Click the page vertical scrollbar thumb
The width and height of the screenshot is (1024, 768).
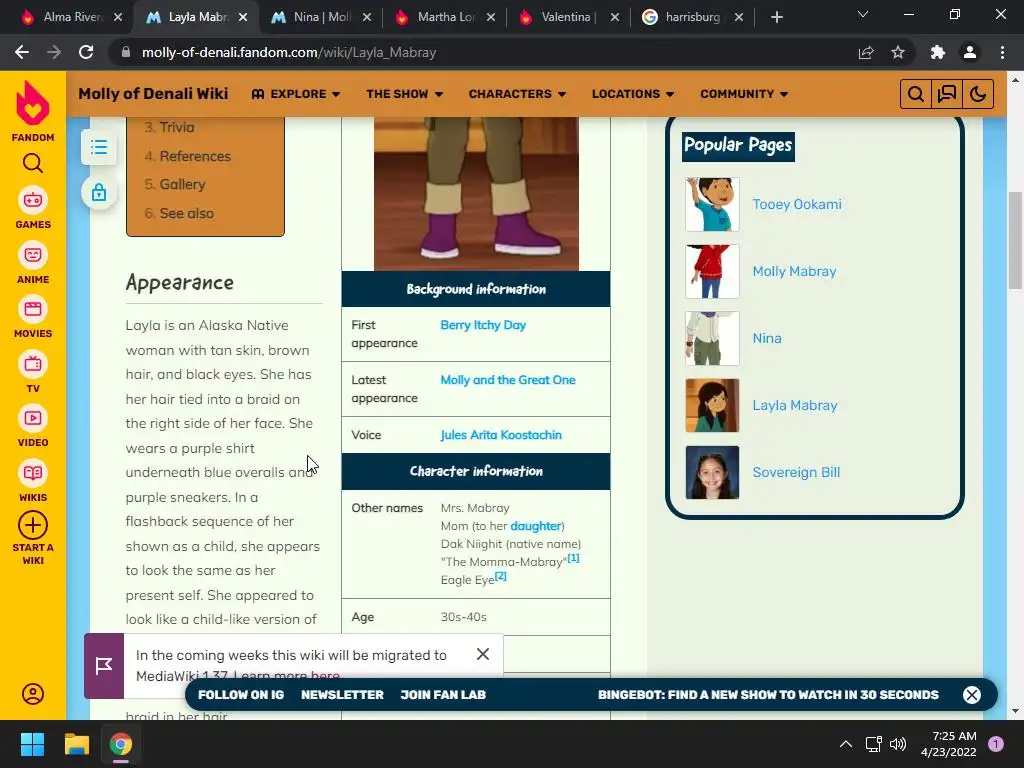point(1015,240)
